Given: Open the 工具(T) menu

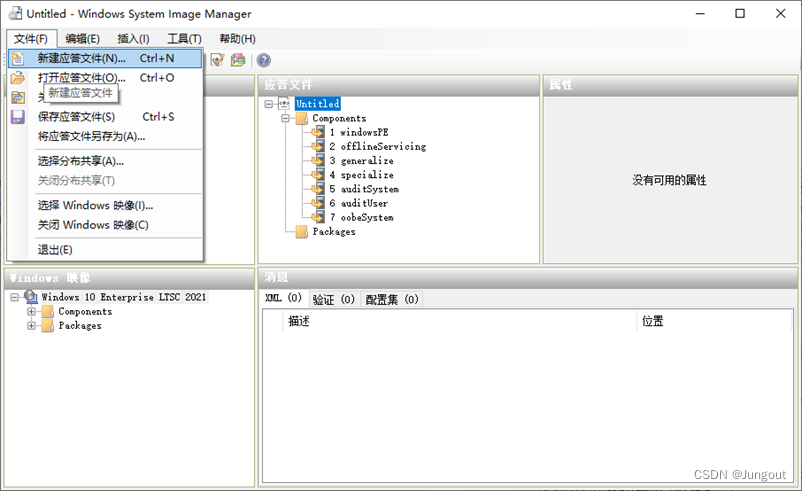Looking at the screenshot, I should [x=184, y=39].
